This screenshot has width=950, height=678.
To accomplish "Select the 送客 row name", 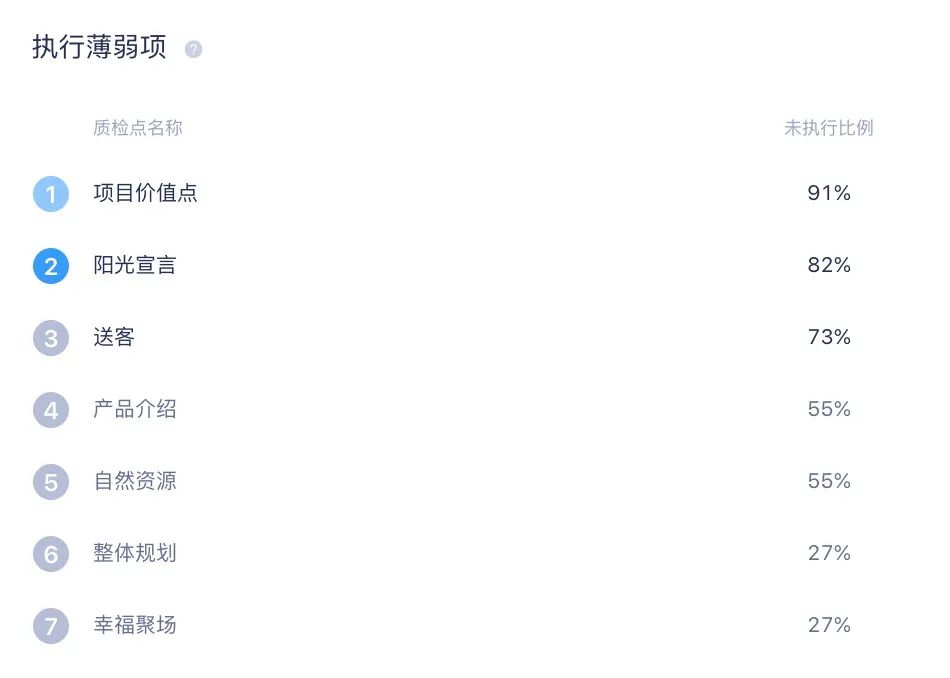I will pos(114,337).
